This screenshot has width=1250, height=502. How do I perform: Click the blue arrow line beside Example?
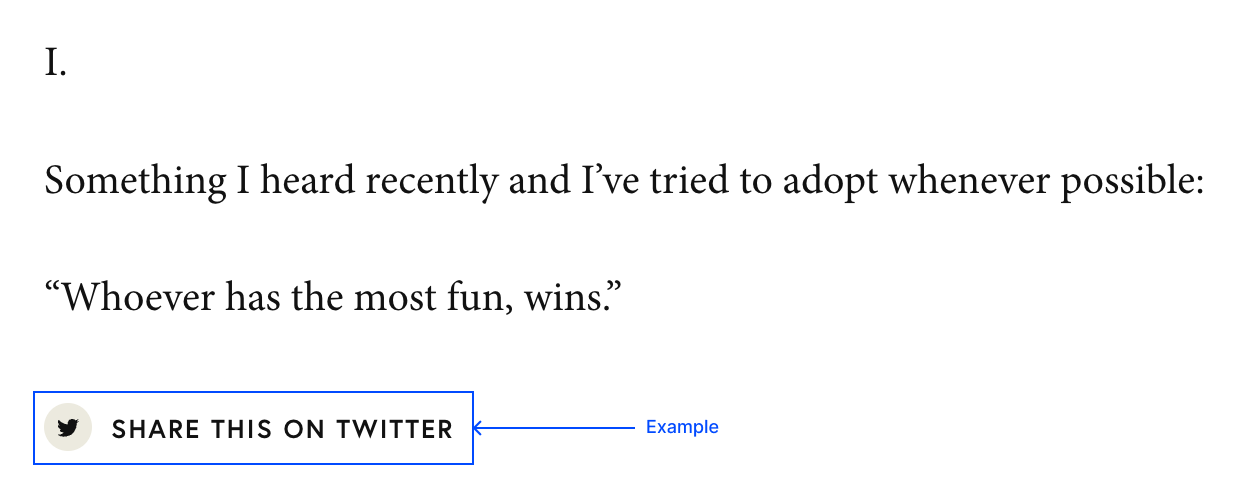pos(554,428)
